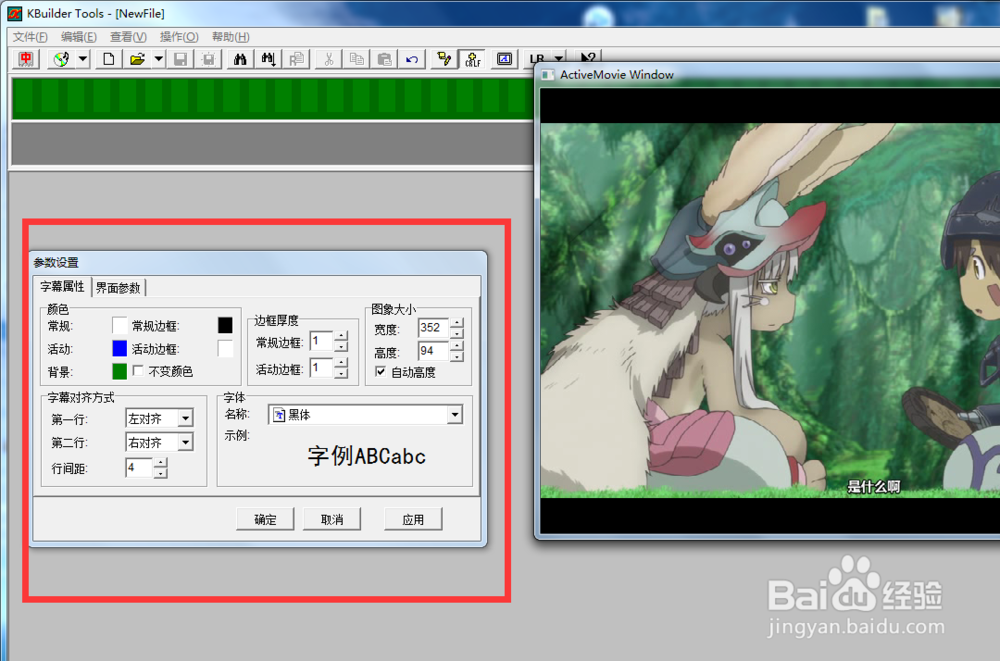Click the replace icon with R page
Image resolution: width=1000 pixels, height=661 pixels.
tap(297, 59)
